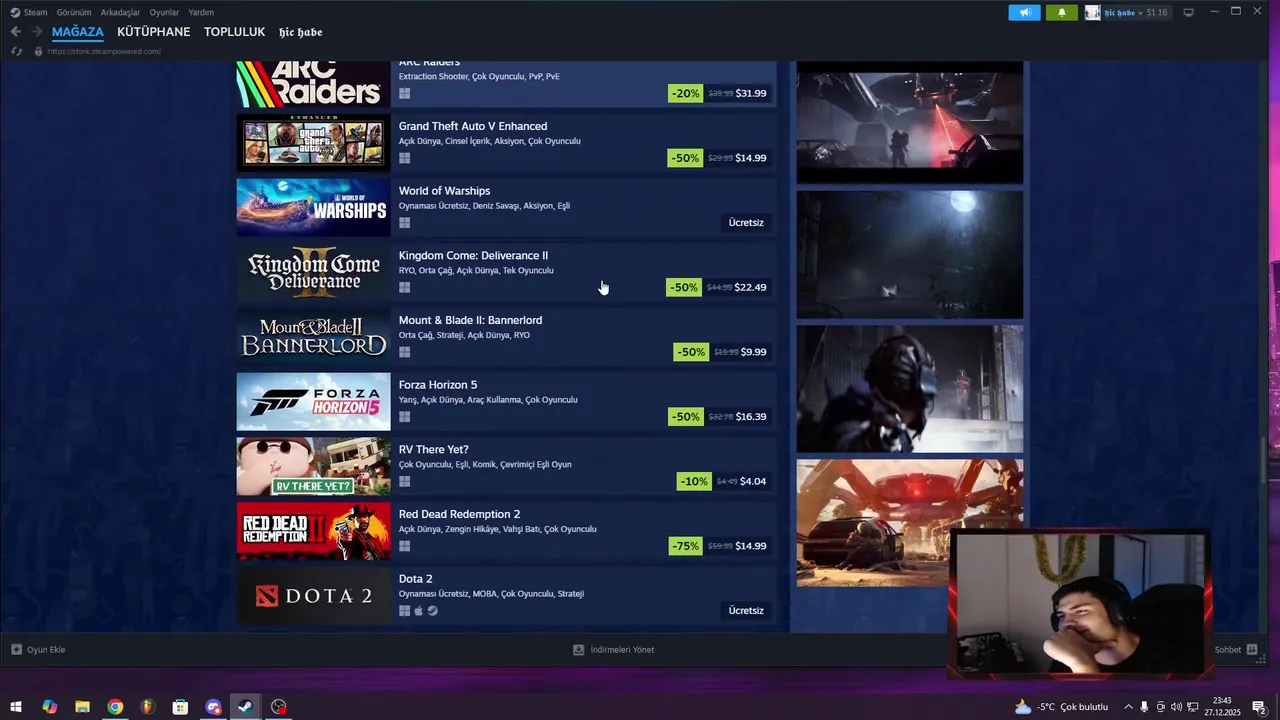Image resolution: width=1280 pixels, height=720 pixels.
Task: Open File Explorer from the taskbar
Action: pyautogui.click(x=82, y=707)
